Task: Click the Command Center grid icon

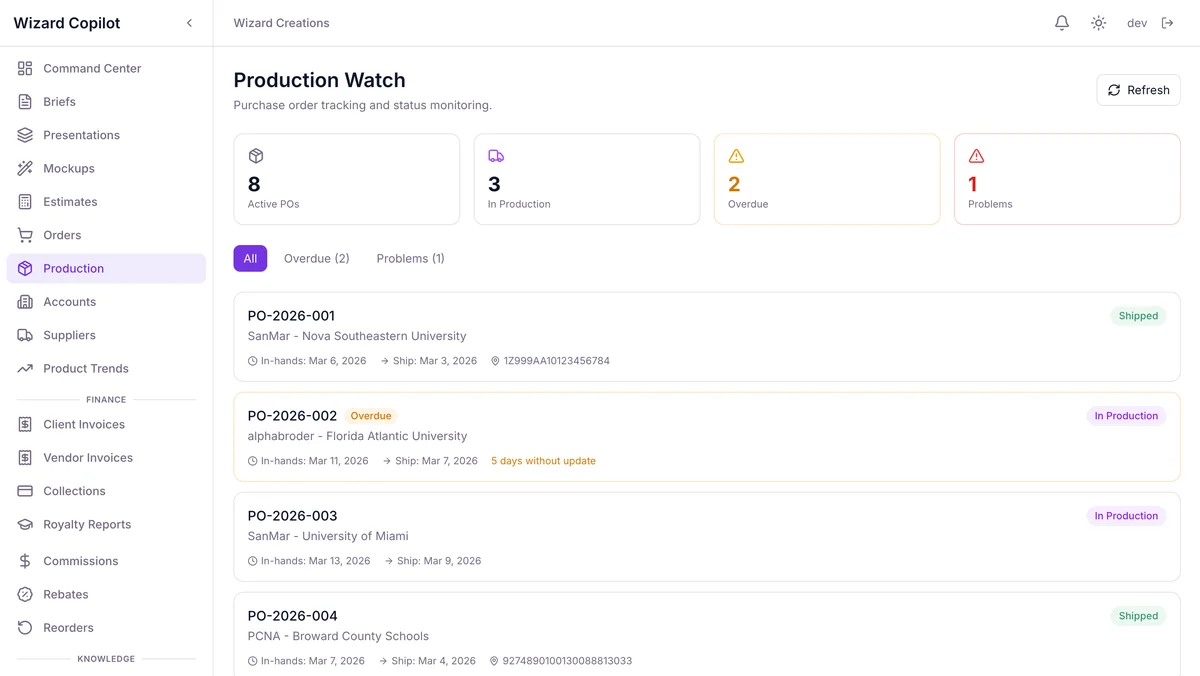Action: [x=25, y=68]
